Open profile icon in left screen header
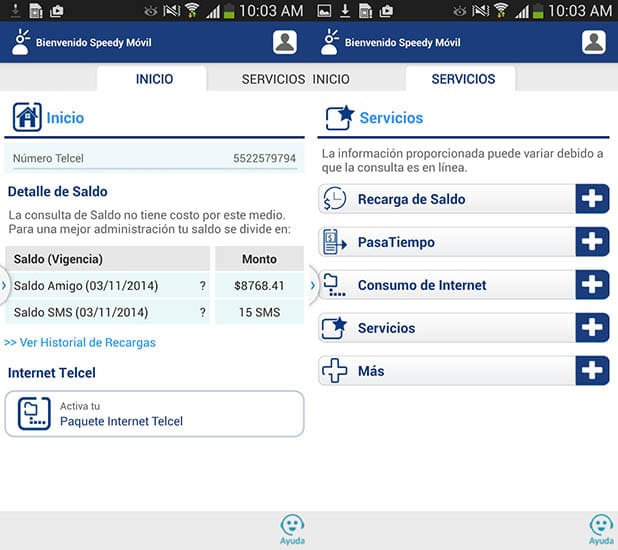The height and width of the screenshot is (550, 618). coord(285,42)
